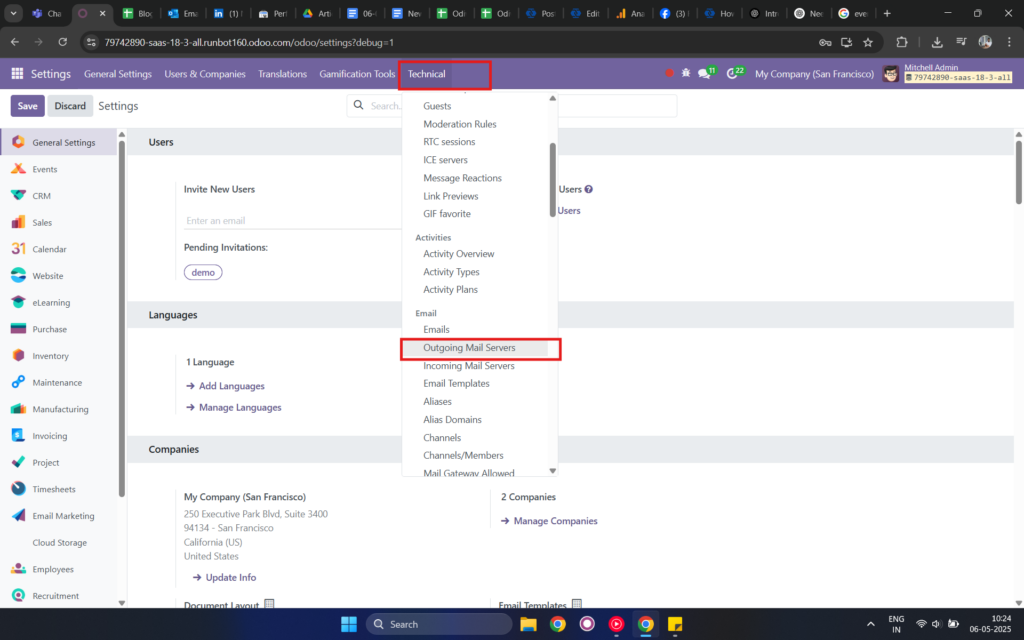Select Purchase in settings sidebar

[59, 329]
